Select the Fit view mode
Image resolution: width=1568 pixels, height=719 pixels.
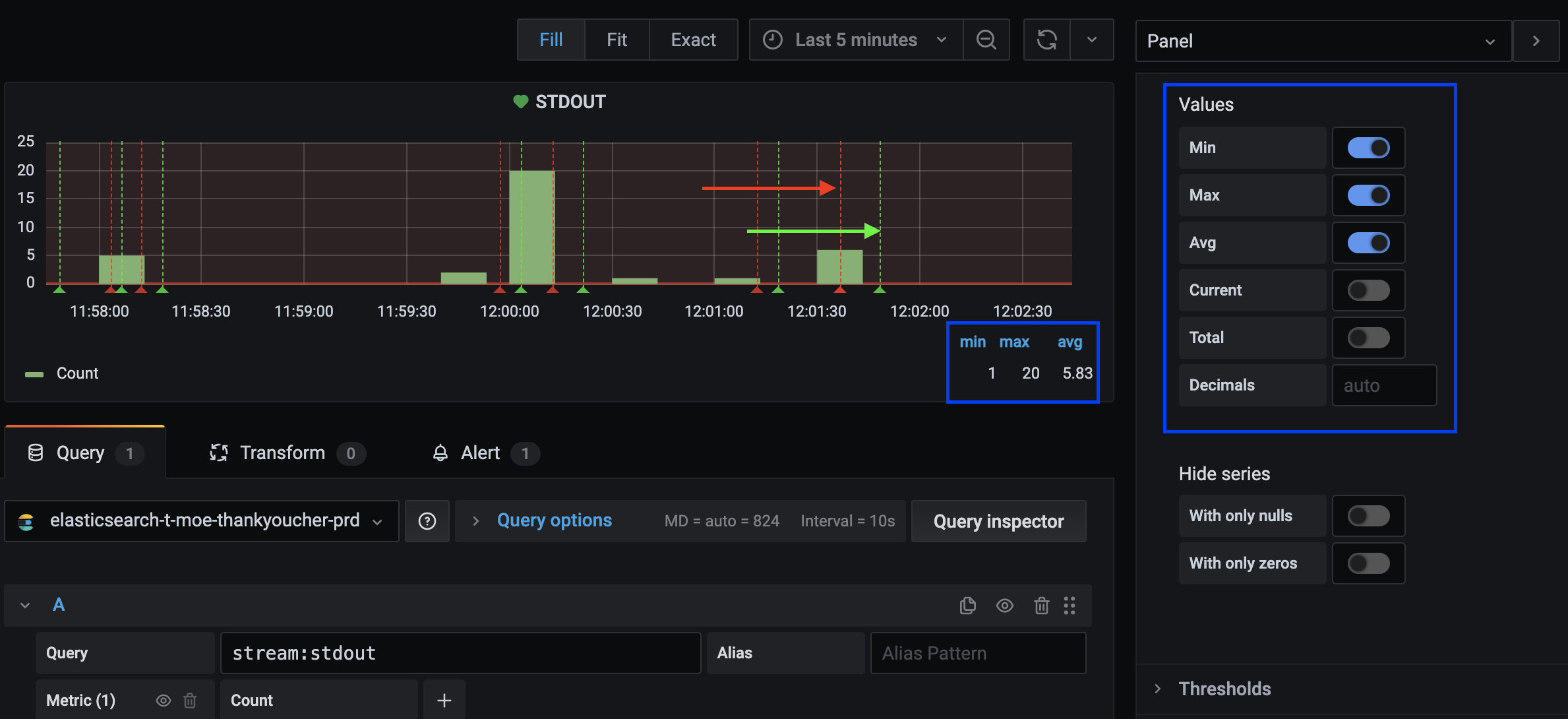[x=617, y=40]
